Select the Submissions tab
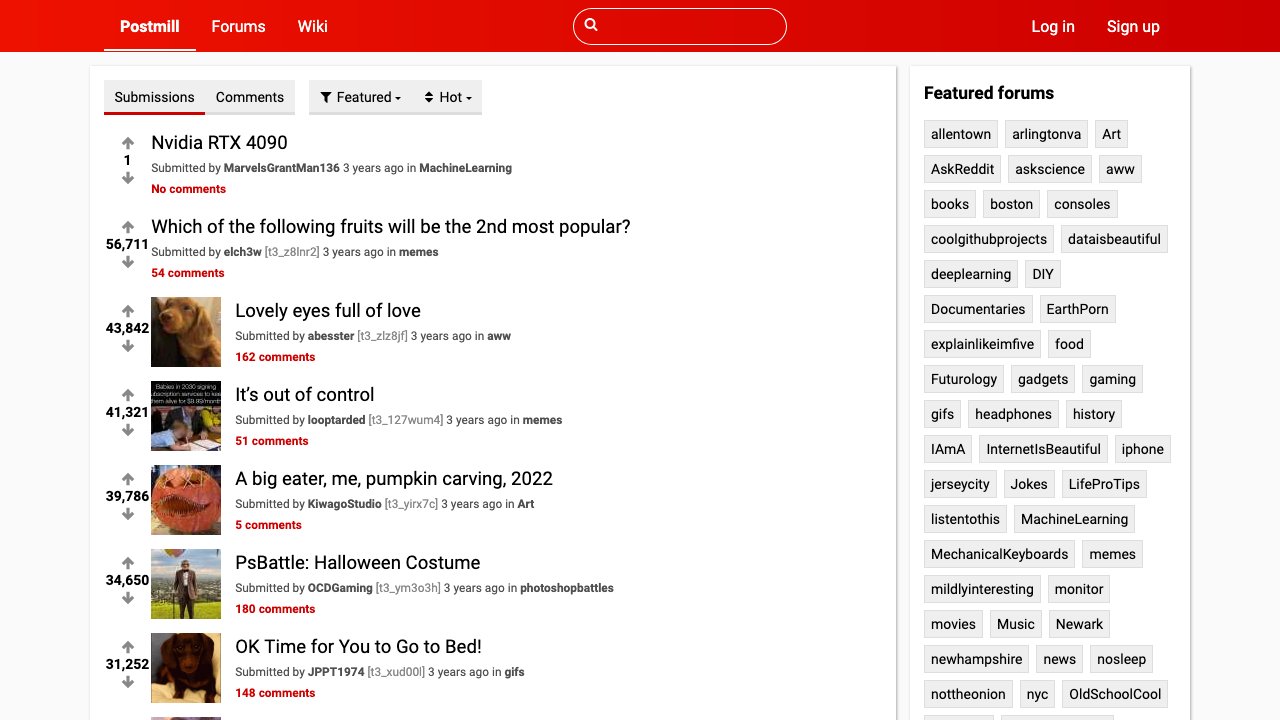 click(154, 97)
